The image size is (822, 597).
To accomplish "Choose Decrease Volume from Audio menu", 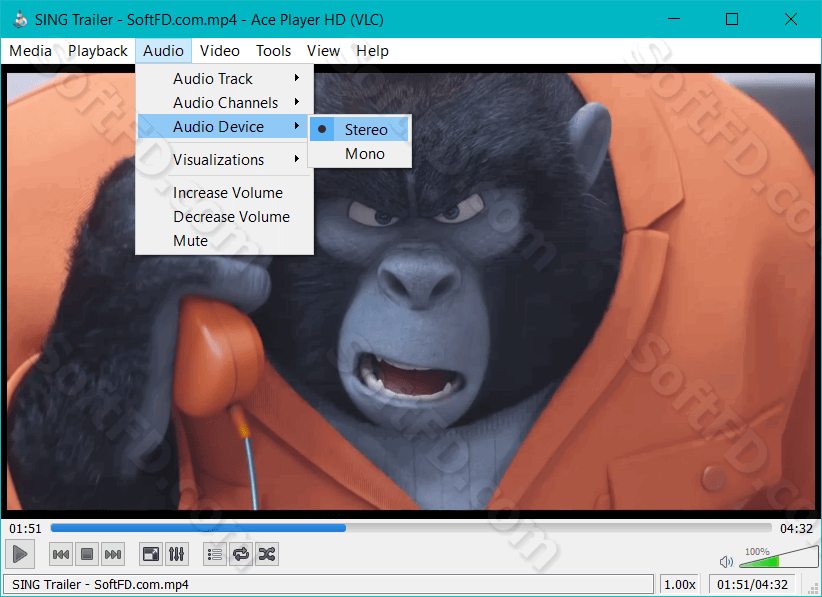I will (x=222, y=216).
